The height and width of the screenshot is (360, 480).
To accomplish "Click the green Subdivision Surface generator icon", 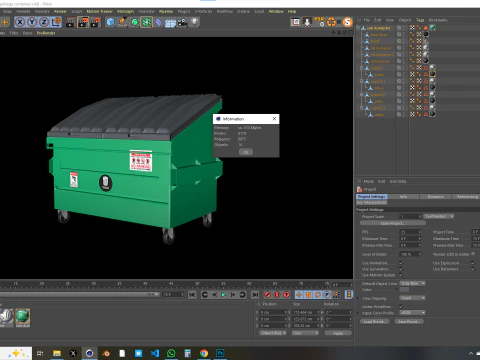I will tap(134, 22).
